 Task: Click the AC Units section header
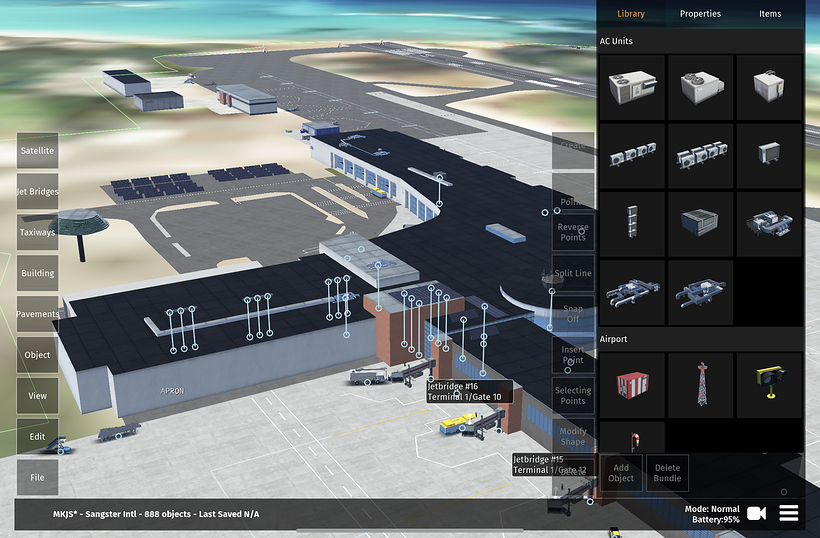click(616, 41)
